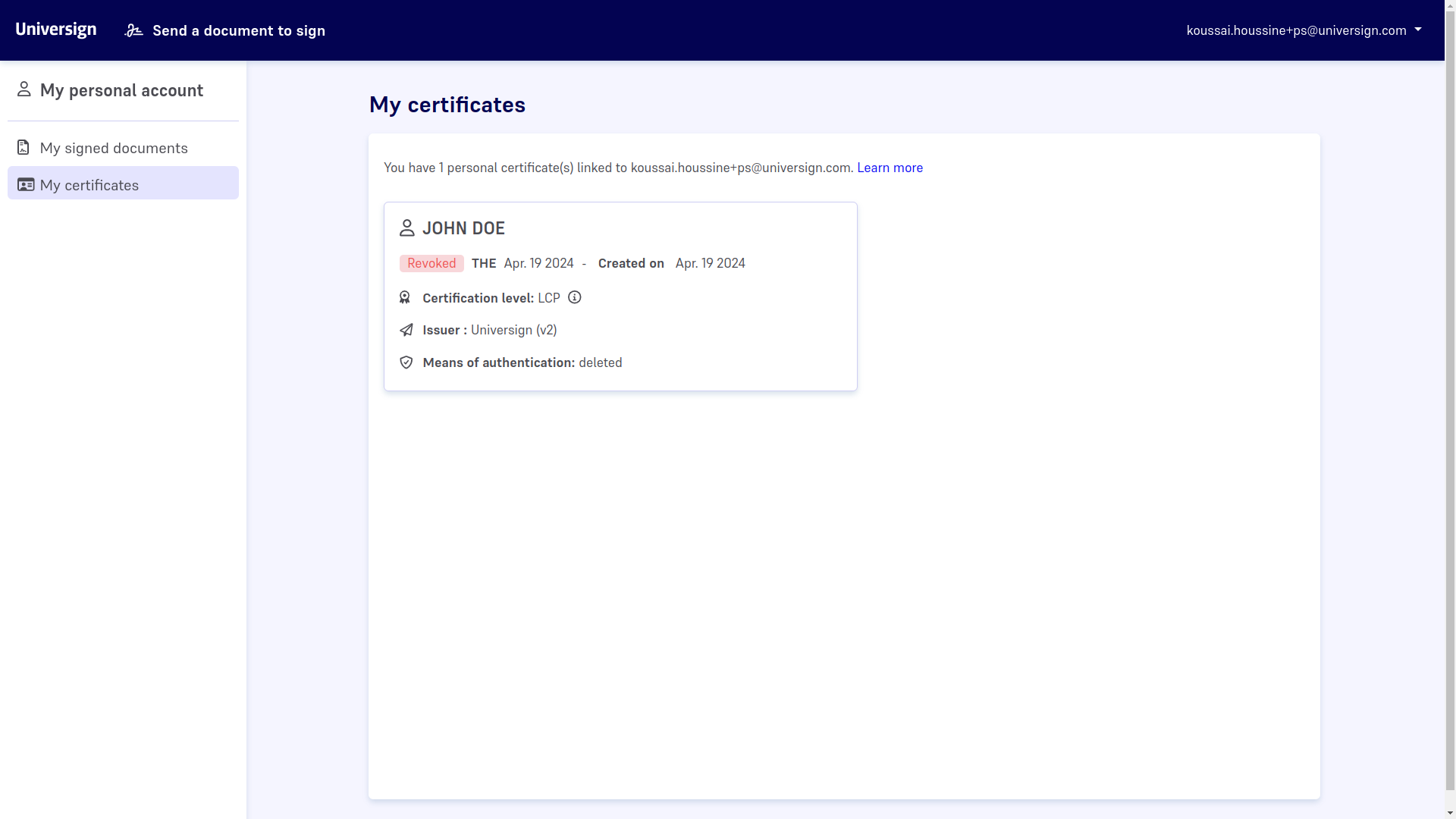Select My certificates in sidebar
Screen dimensions: 1456x819
click(89, 185)
